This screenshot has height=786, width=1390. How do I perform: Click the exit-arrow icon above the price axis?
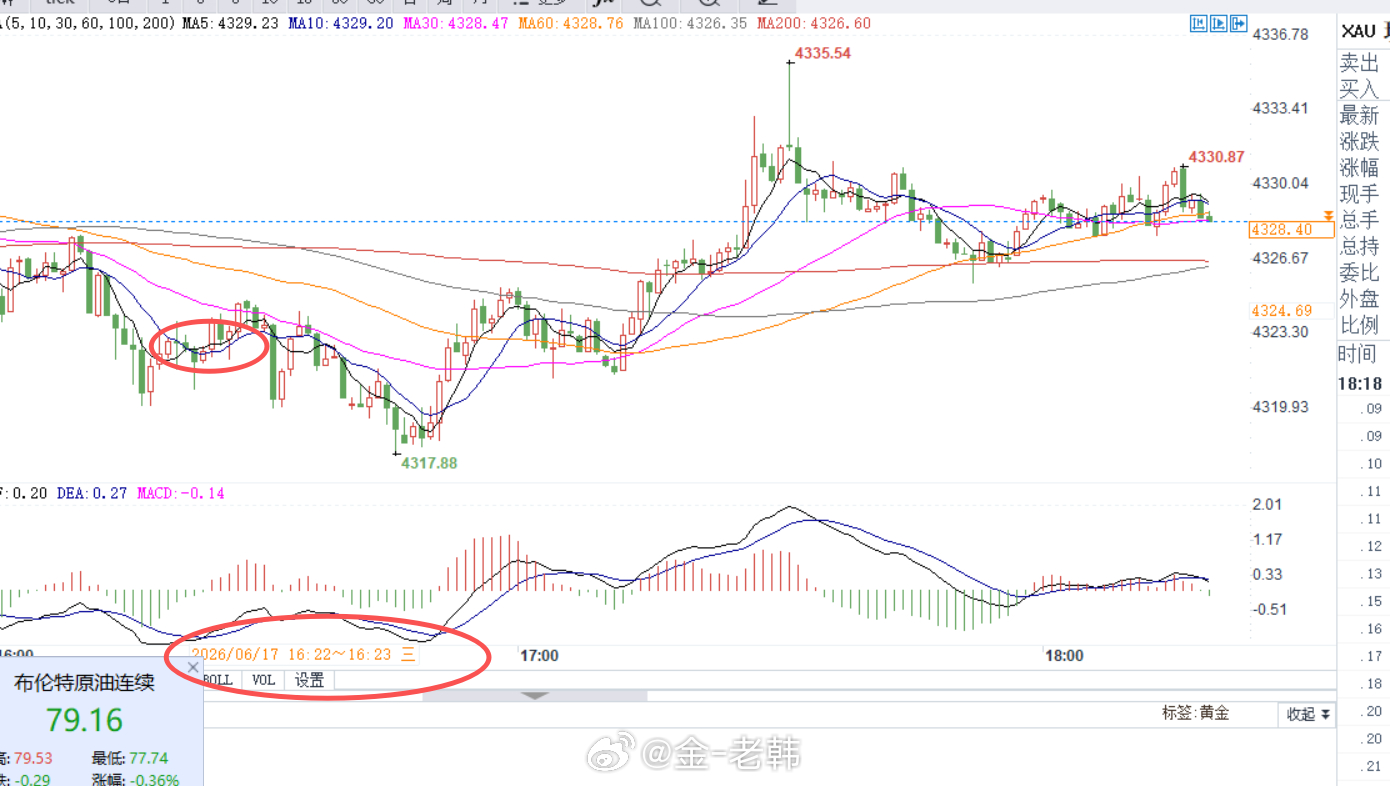[x=1238, y=23]
